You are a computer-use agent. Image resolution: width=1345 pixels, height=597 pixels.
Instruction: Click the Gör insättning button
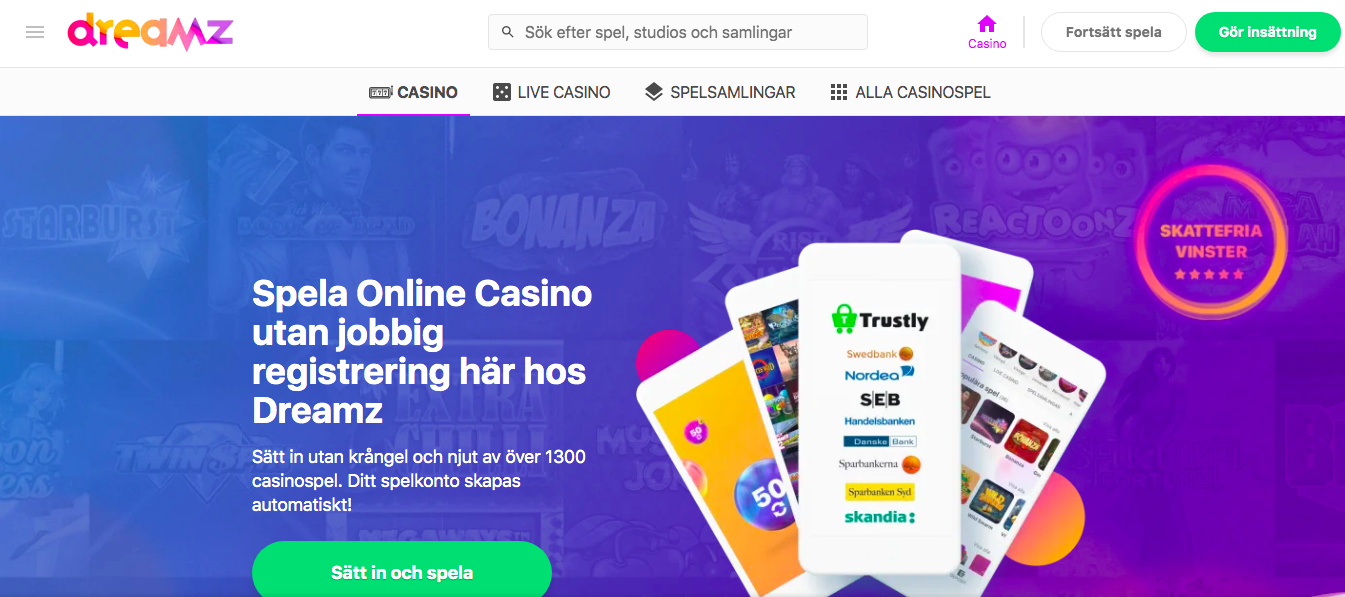coord(1267,32)
